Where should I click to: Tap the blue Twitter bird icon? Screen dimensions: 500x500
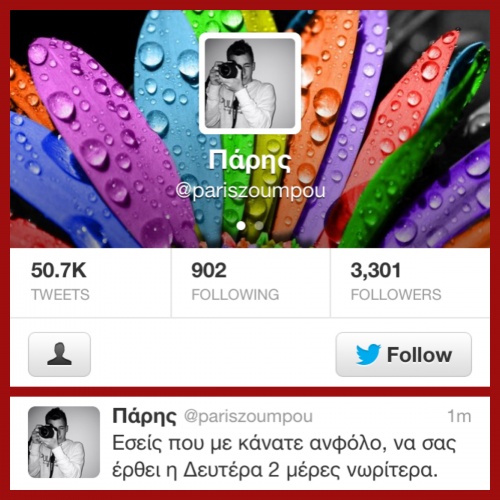coord(368,354)
